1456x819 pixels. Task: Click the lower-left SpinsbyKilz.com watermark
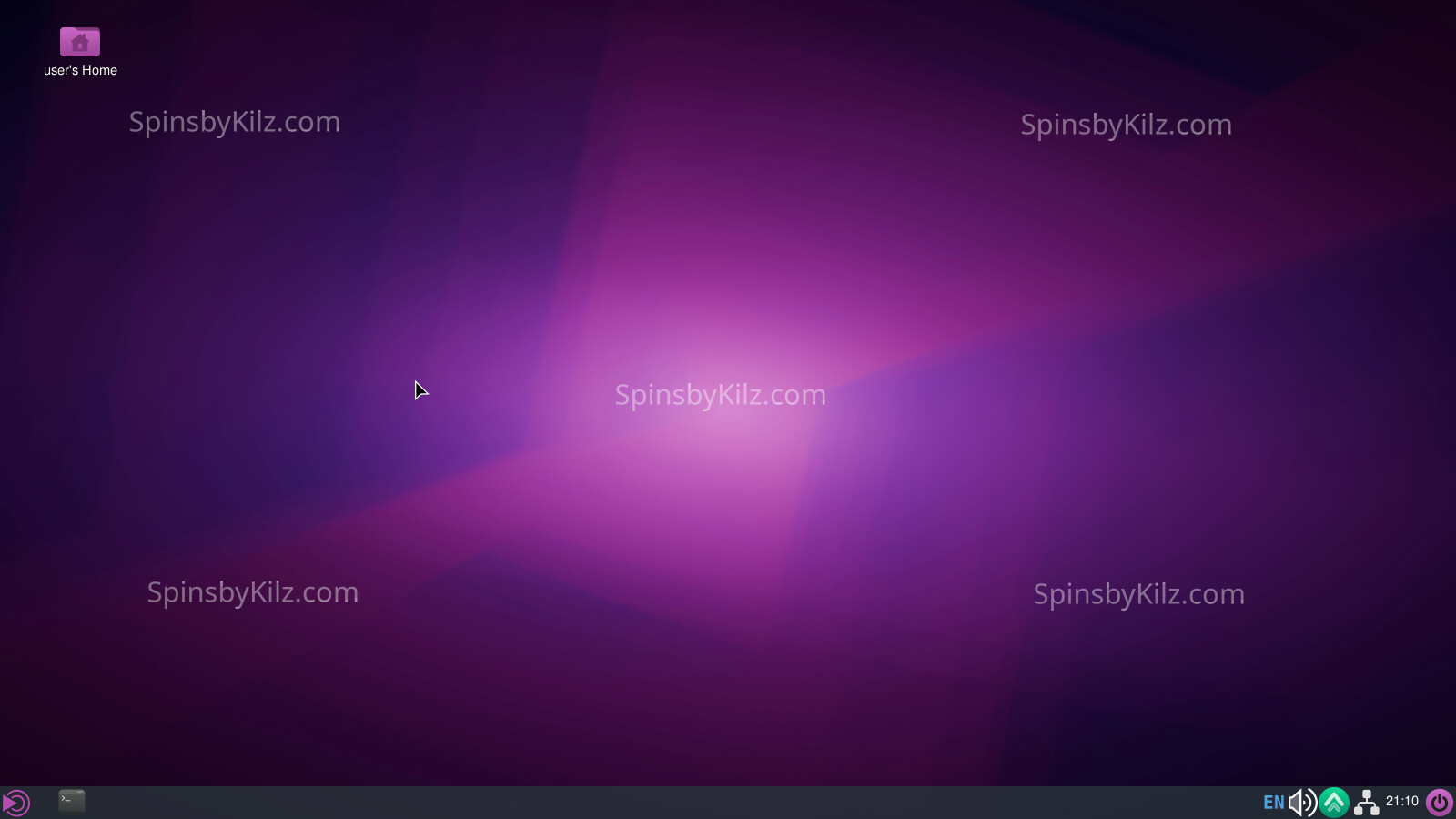point(252,592)
